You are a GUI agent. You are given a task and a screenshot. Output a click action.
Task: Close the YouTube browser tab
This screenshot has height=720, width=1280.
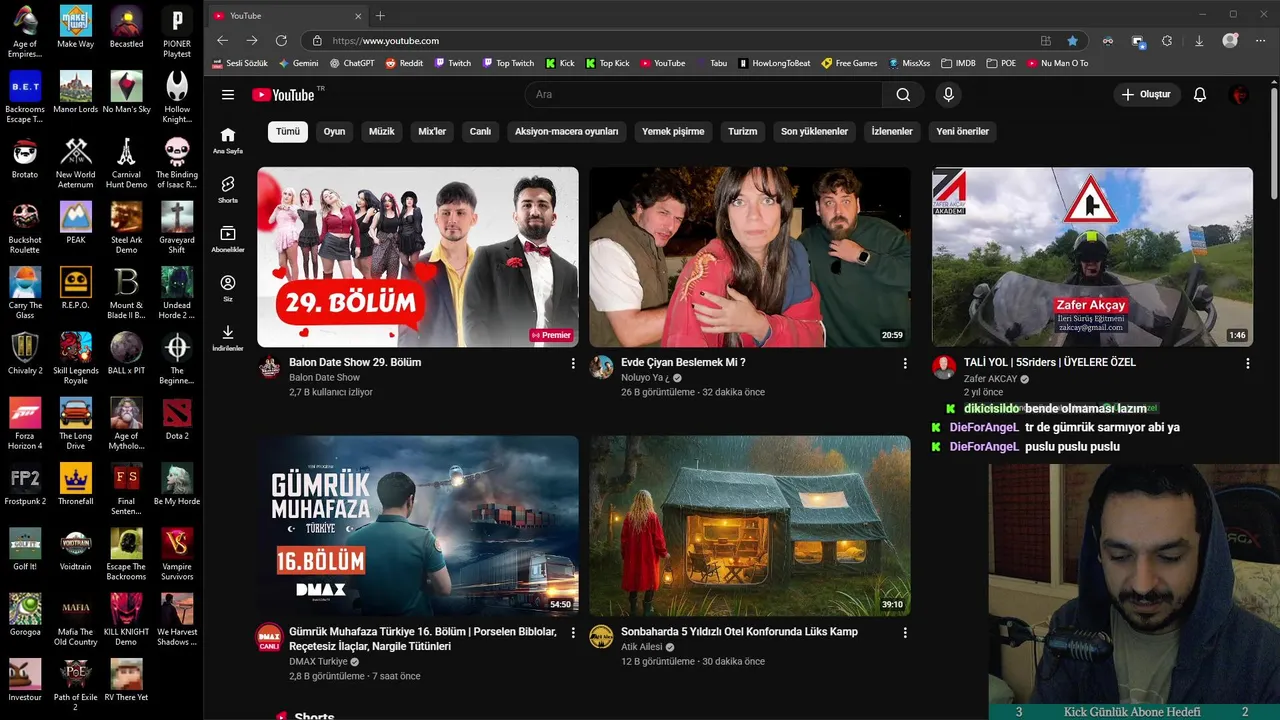(358, 16)
